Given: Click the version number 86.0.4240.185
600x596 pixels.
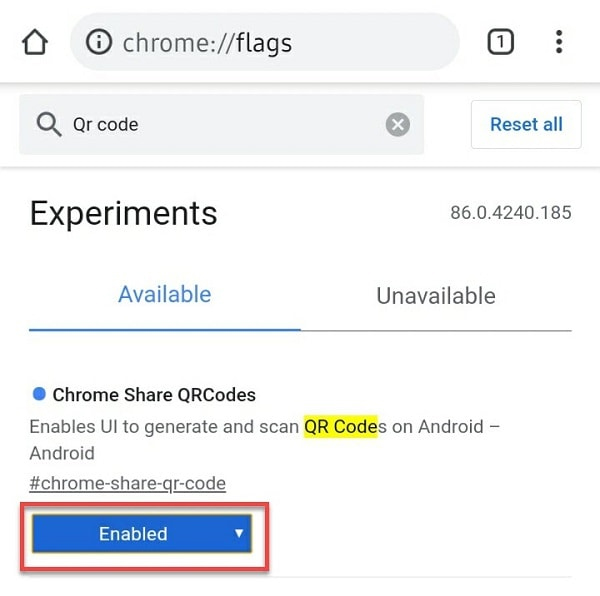Looking at the screenshot, I should coord(510,213).
